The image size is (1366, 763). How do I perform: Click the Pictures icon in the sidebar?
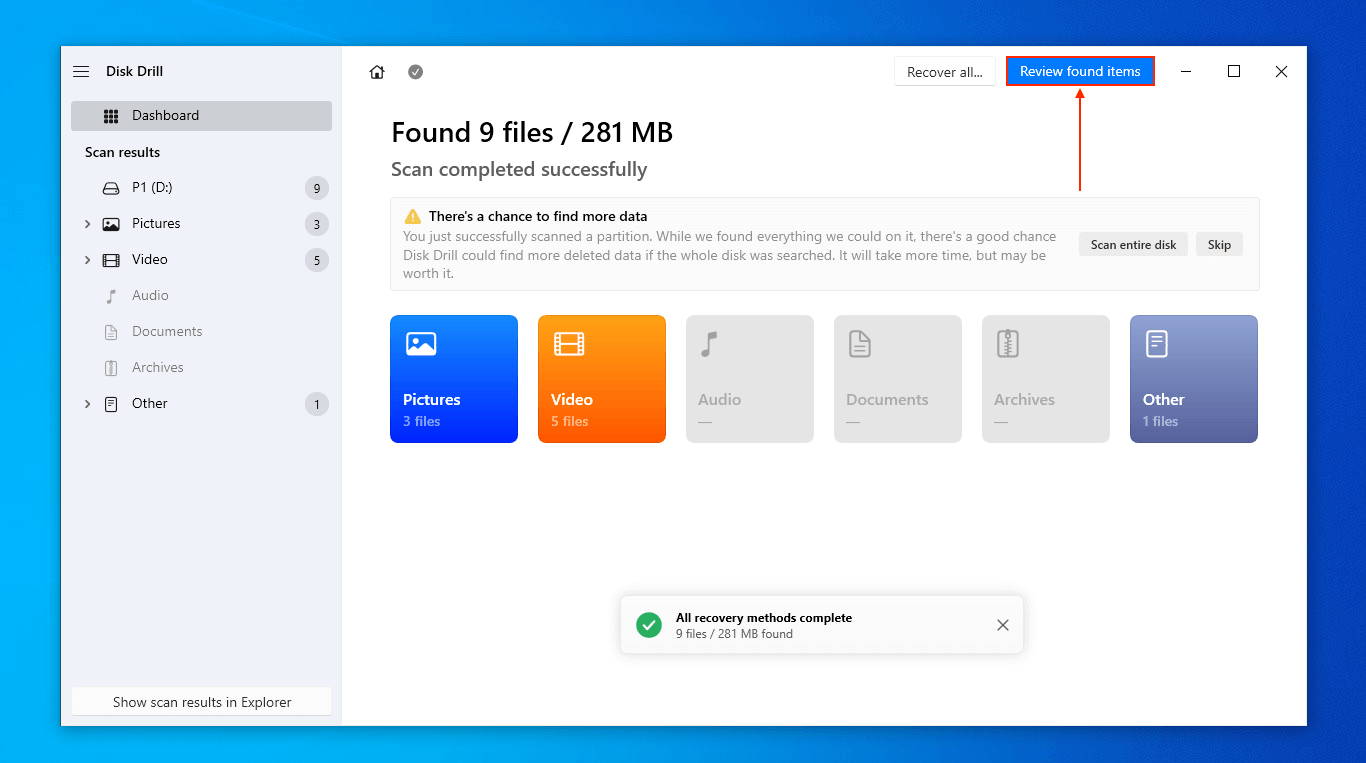111,224
